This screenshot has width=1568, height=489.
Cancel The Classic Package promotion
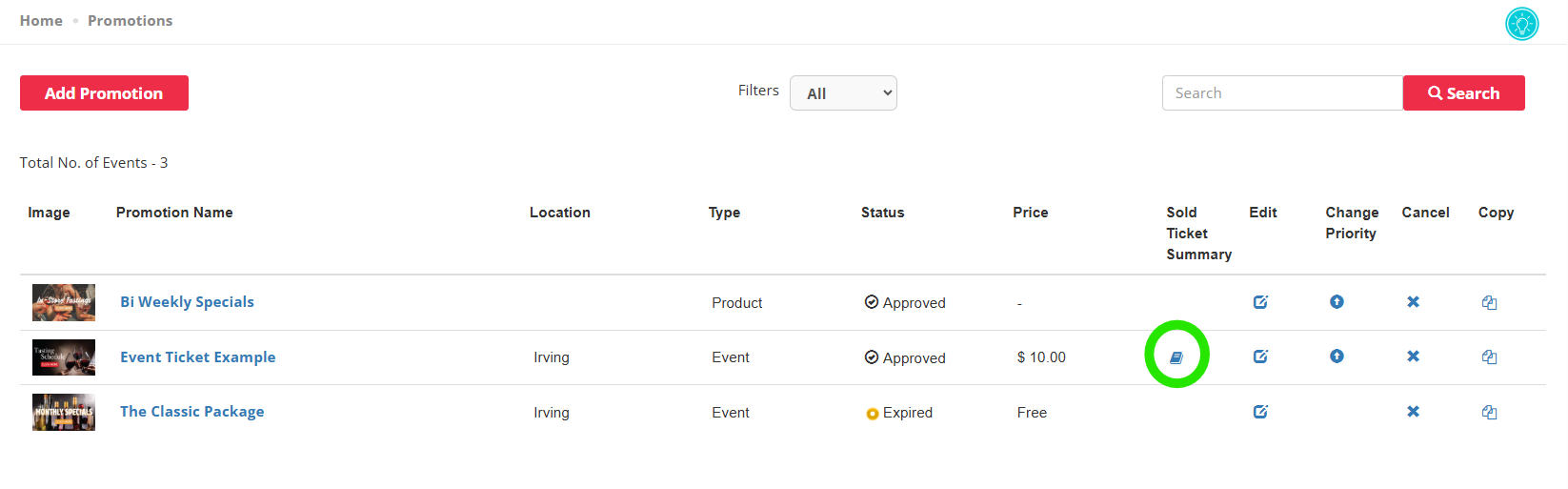pos(1413,412)
